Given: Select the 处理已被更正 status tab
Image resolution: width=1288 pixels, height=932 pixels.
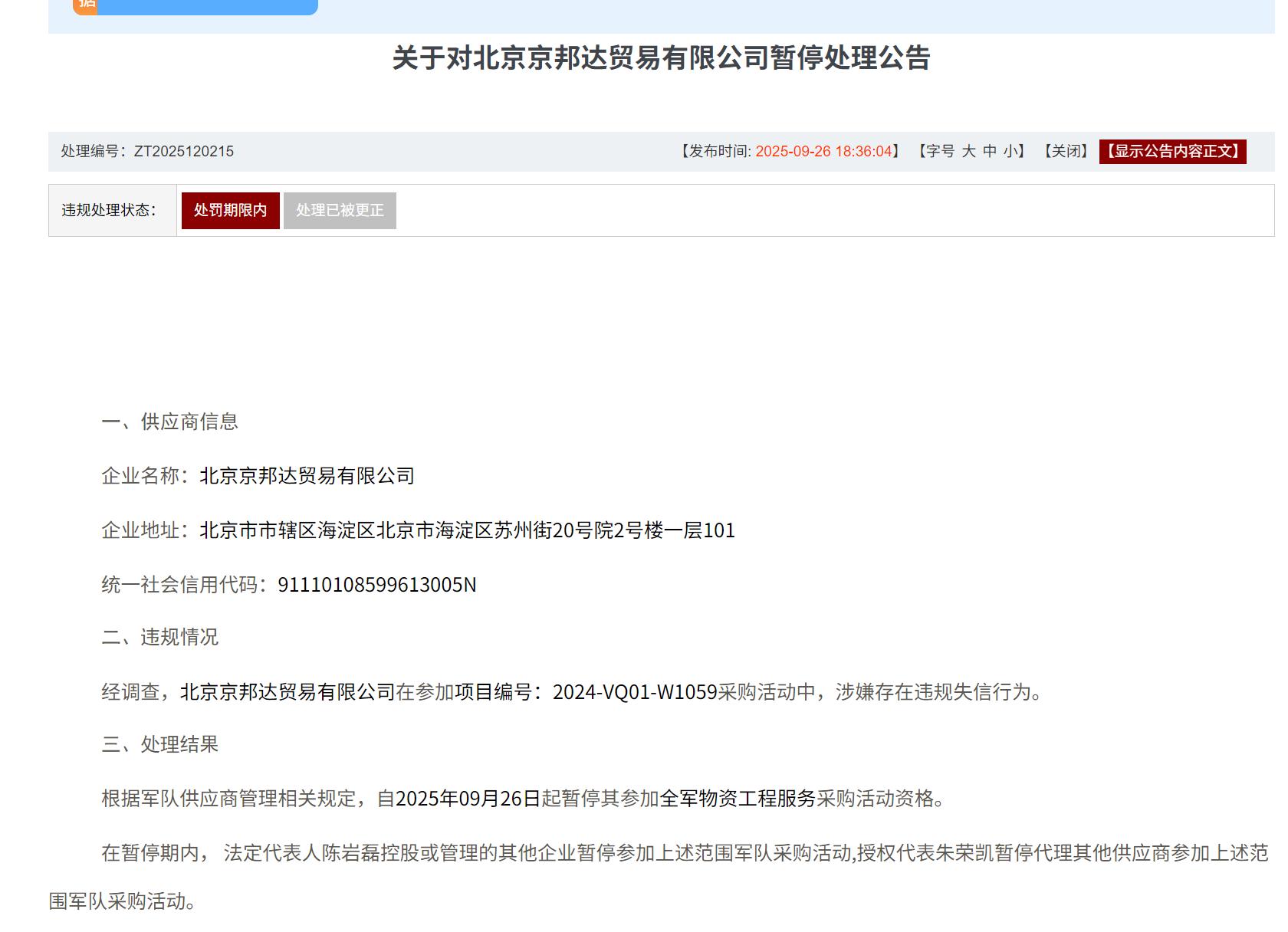Looking at the screenshot, I should (x=340, y=210).
